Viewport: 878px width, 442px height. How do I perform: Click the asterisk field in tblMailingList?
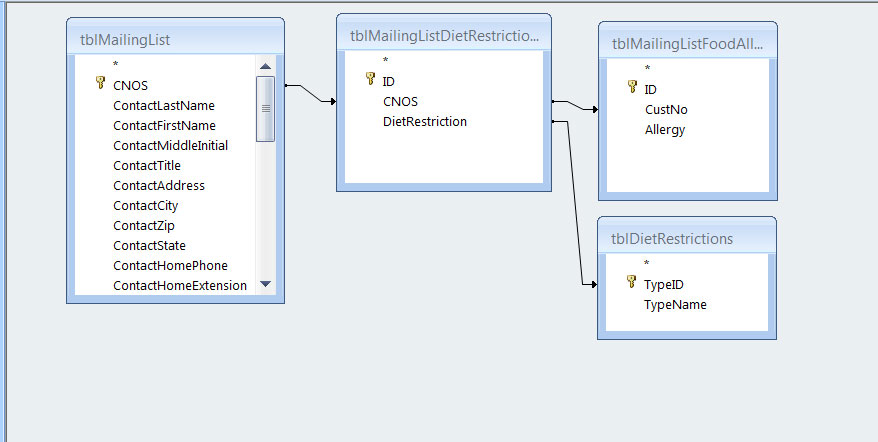tap(115, 65)
